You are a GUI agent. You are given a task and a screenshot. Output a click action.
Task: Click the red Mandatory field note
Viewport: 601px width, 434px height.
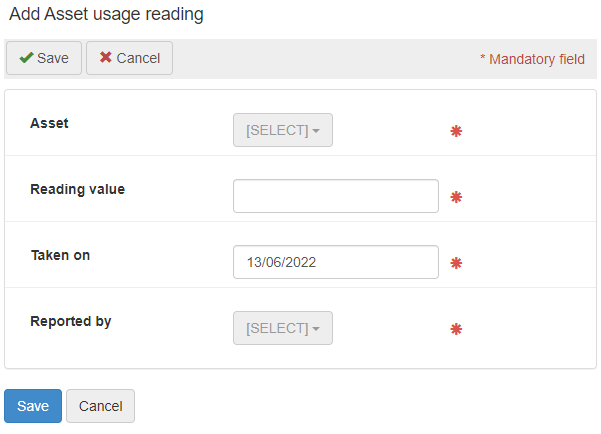tap(532, 59)
